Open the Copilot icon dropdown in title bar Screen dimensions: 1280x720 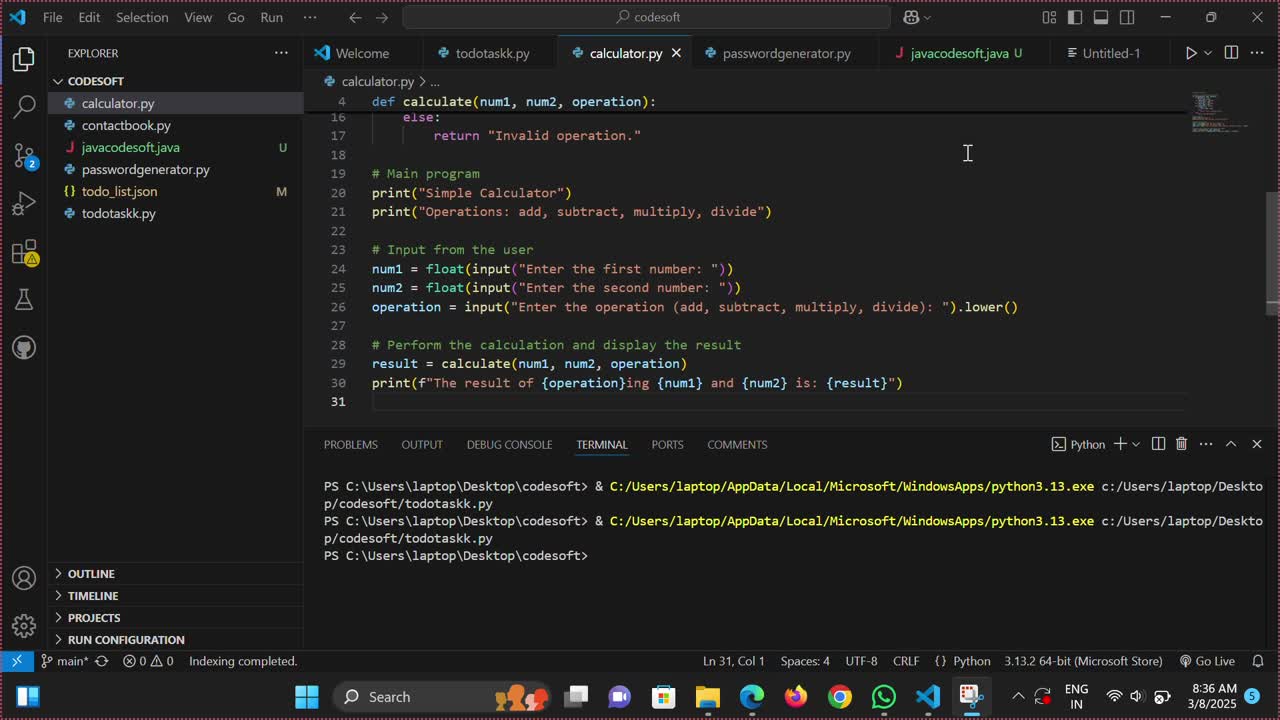click(x=917, y=17)
